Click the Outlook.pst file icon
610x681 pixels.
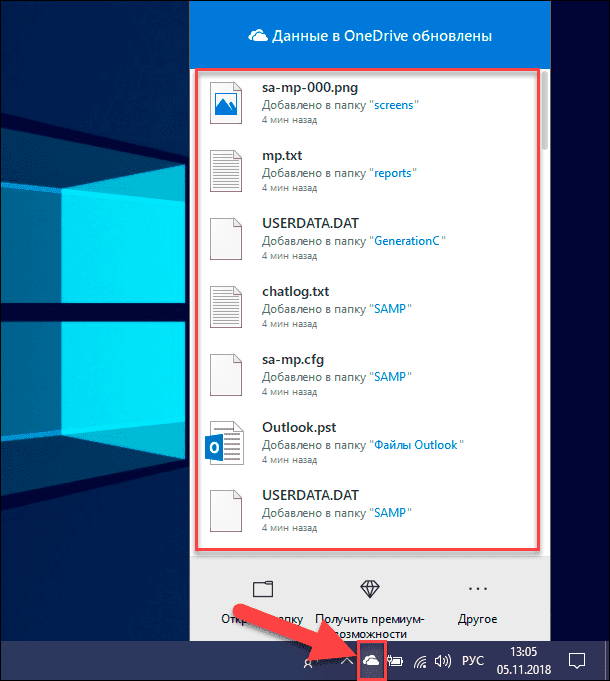(x=224, y=443)
